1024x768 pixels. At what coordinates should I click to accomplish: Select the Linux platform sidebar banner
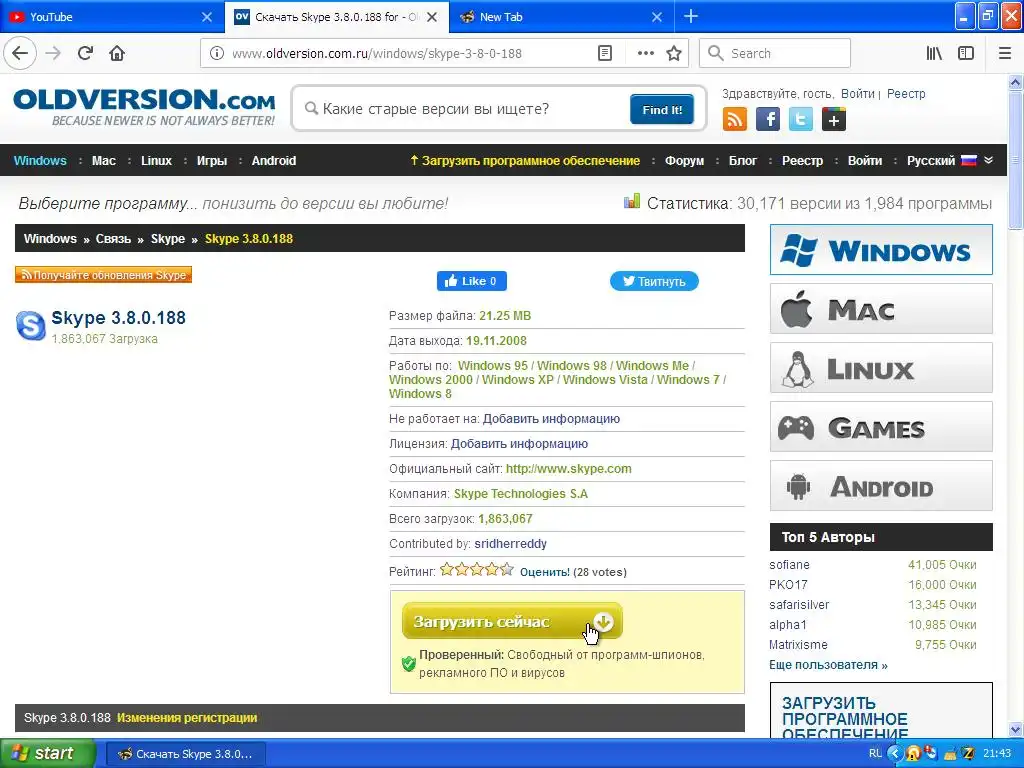coord(881,368)
